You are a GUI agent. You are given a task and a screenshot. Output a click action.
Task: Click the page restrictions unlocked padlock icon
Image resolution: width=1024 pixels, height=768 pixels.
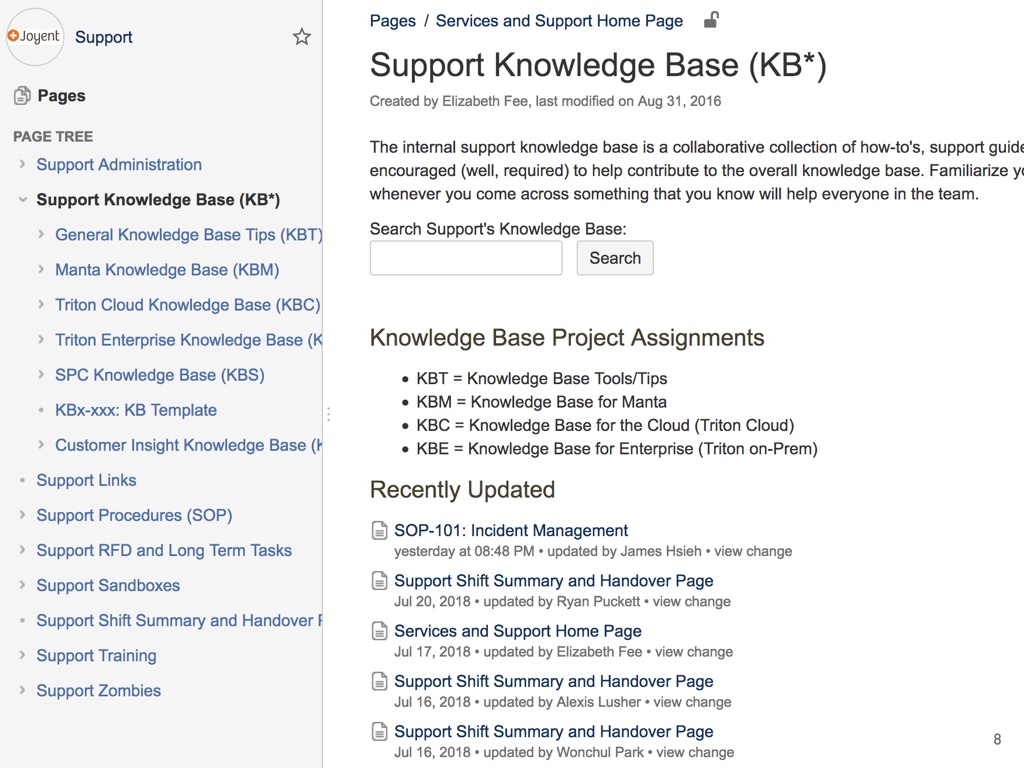click(x=711, y=20)
